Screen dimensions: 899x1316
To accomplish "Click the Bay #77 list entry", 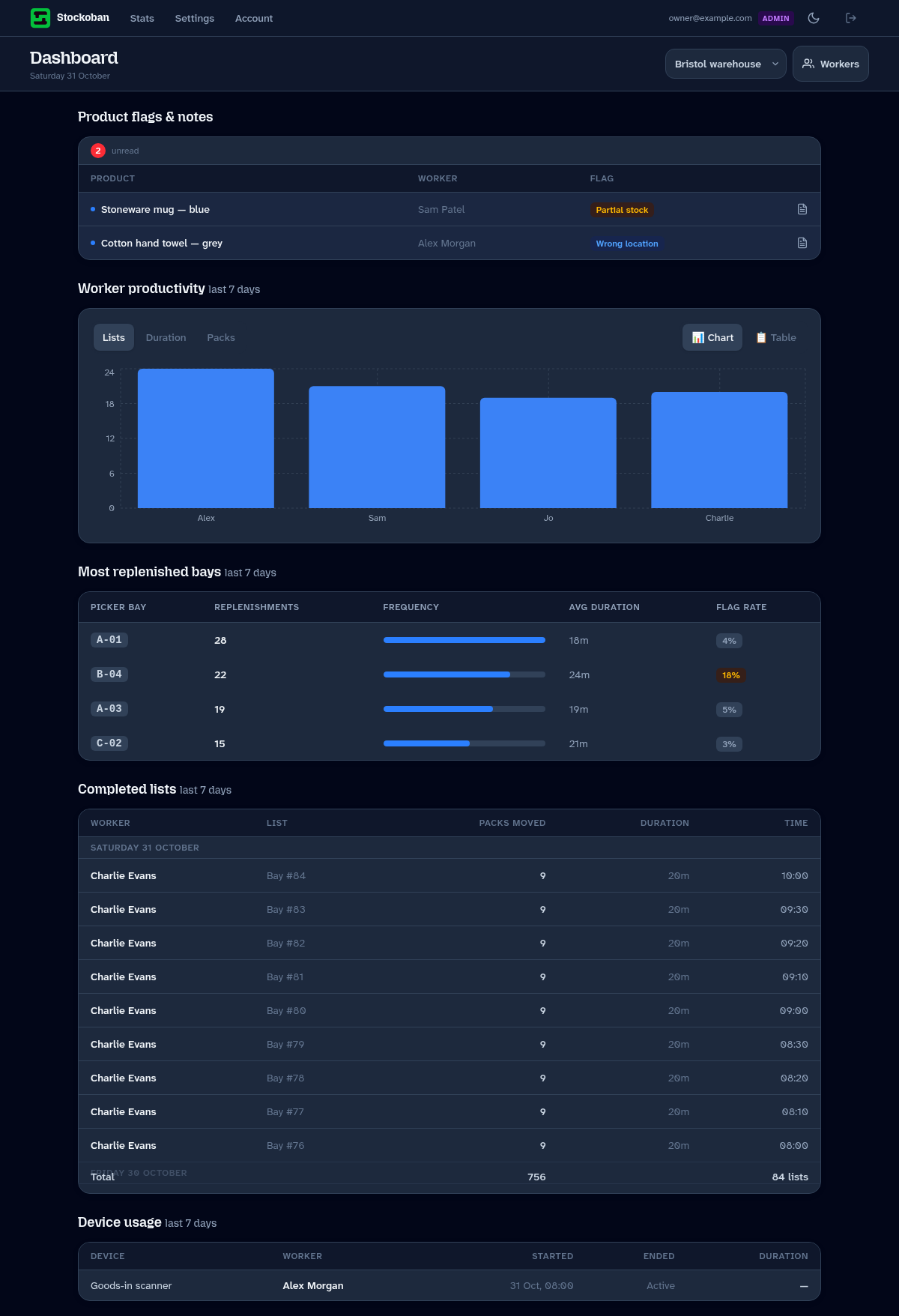I will click(x=285, y=1111).
